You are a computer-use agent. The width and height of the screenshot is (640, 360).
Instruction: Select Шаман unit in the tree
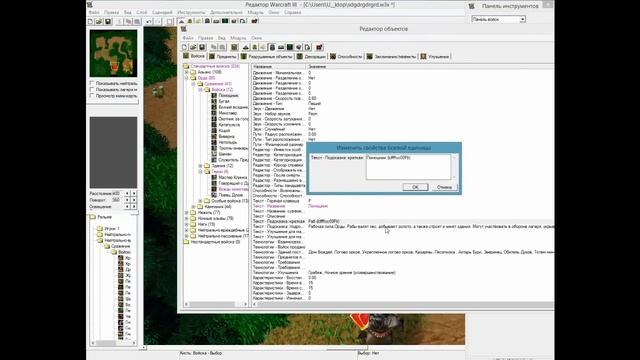click(225, 154)
